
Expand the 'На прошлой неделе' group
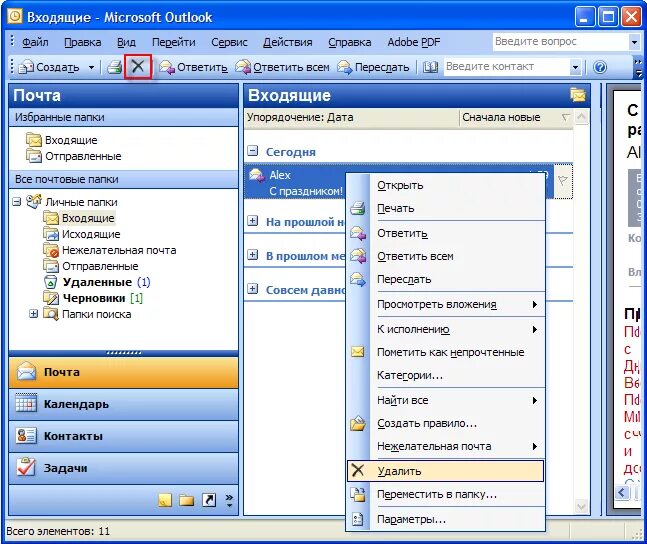click(253, 221)
